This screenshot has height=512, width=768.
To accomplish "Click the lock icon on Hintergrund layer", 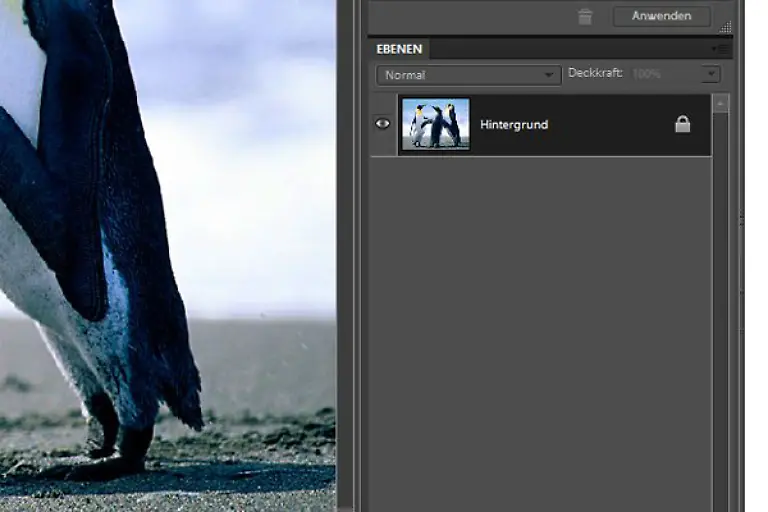I will pos(682,124).
